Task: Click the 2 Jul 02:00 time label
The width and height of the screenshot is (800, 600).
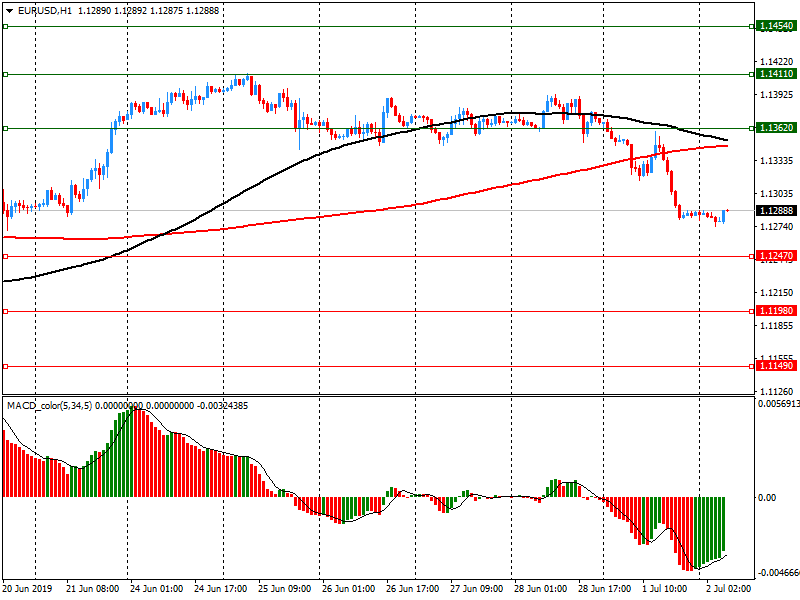Action: pos(729,589)
